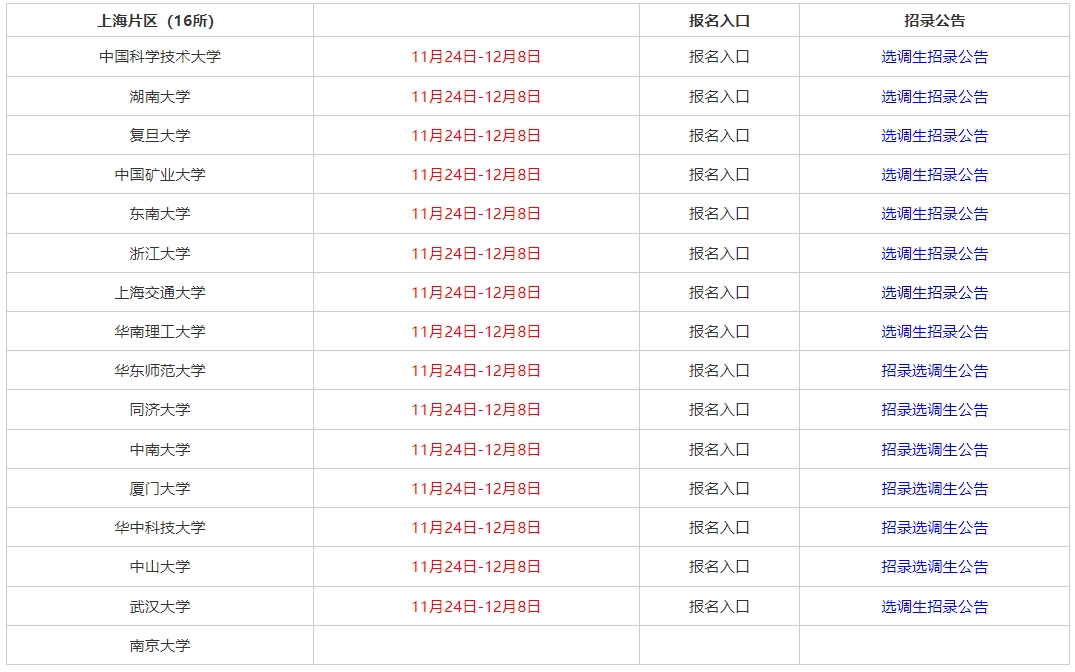Open 招录选调生公告 for 厦门大学

[x=934, y=489]
